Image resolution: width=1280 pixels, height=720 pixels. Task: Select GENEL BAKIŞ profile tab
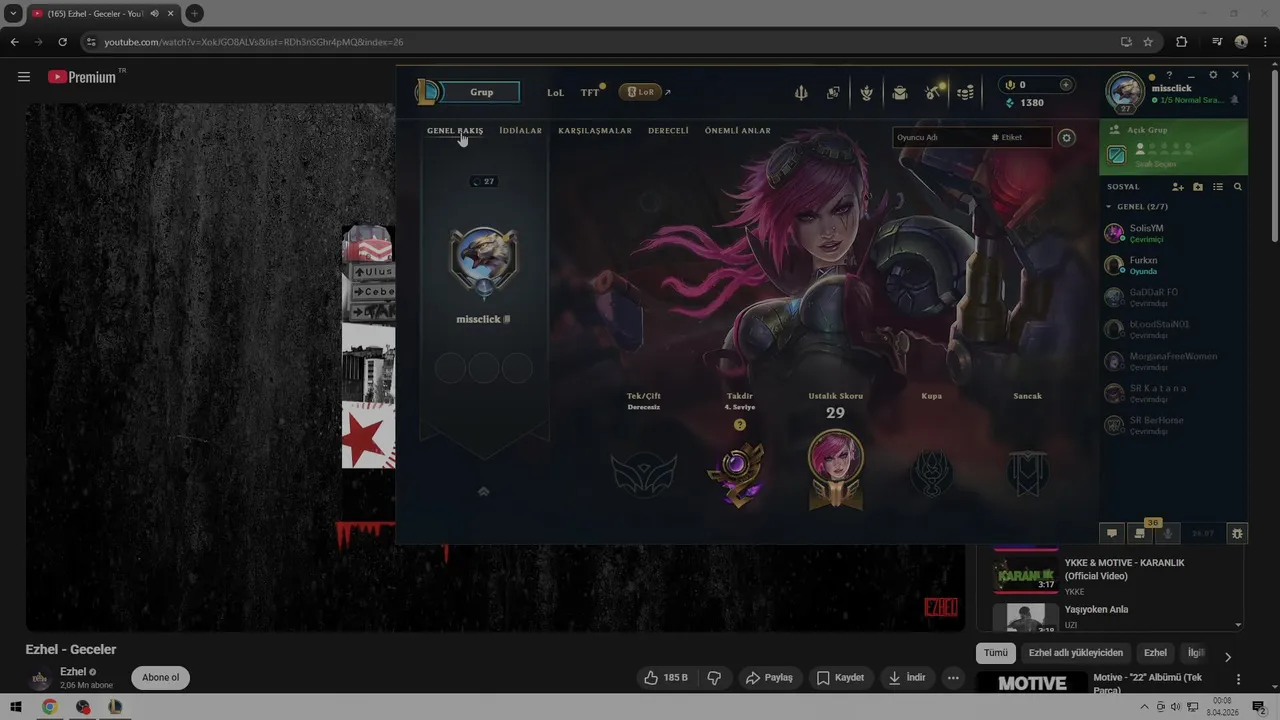pyautogui.click(x=455, y=131)
